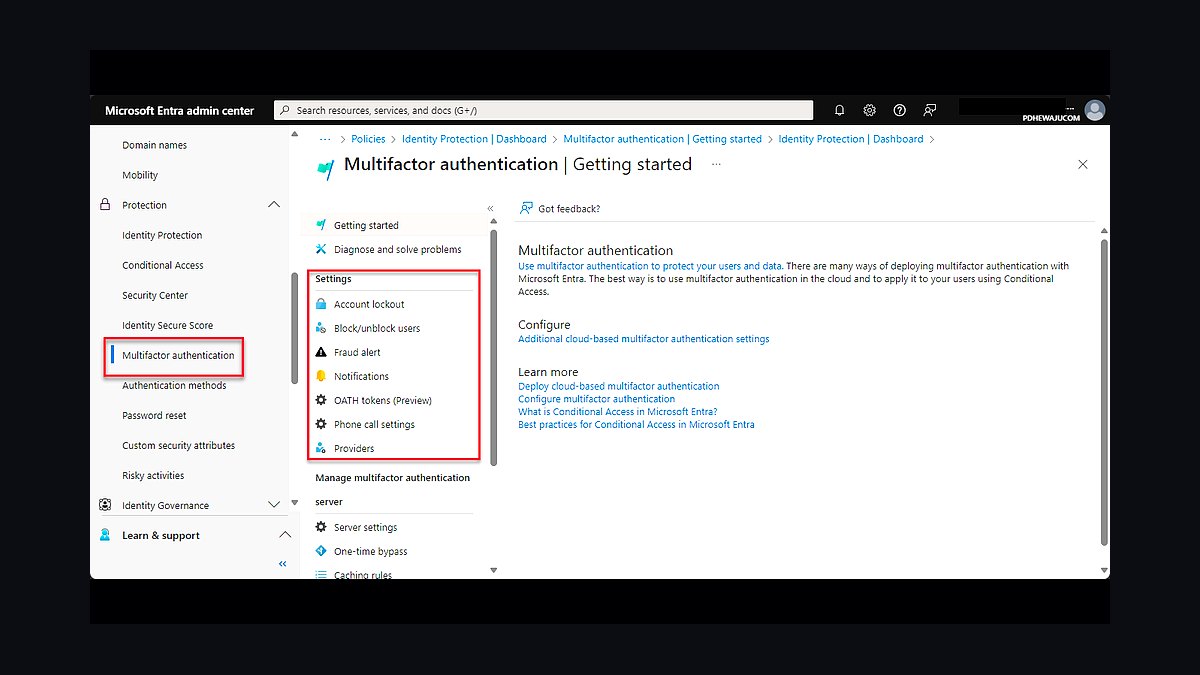Open the notifications bell icon

pos(840,110)
